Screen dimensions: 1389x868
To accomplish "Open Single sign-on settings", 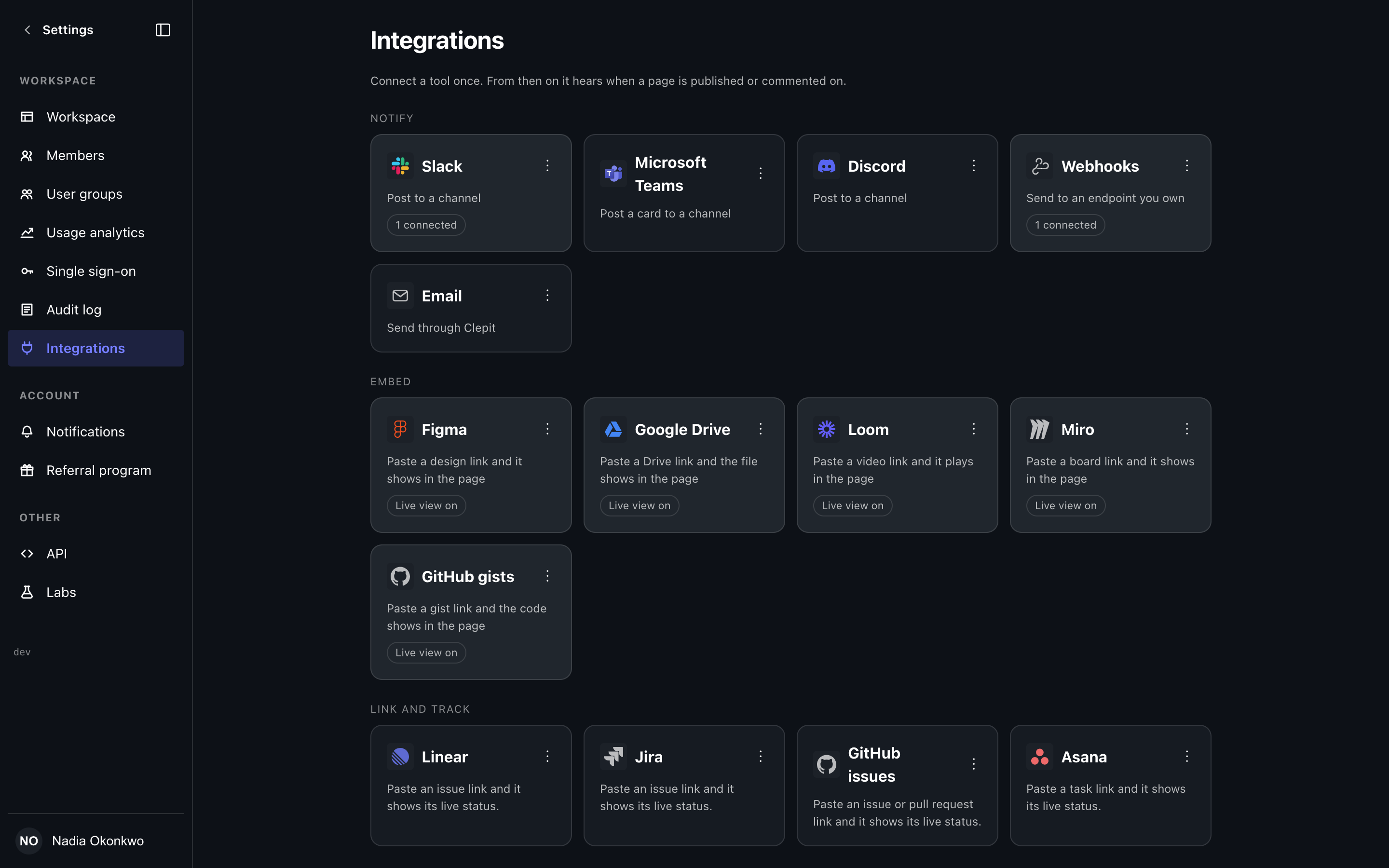I will click(x=96, y=271).
